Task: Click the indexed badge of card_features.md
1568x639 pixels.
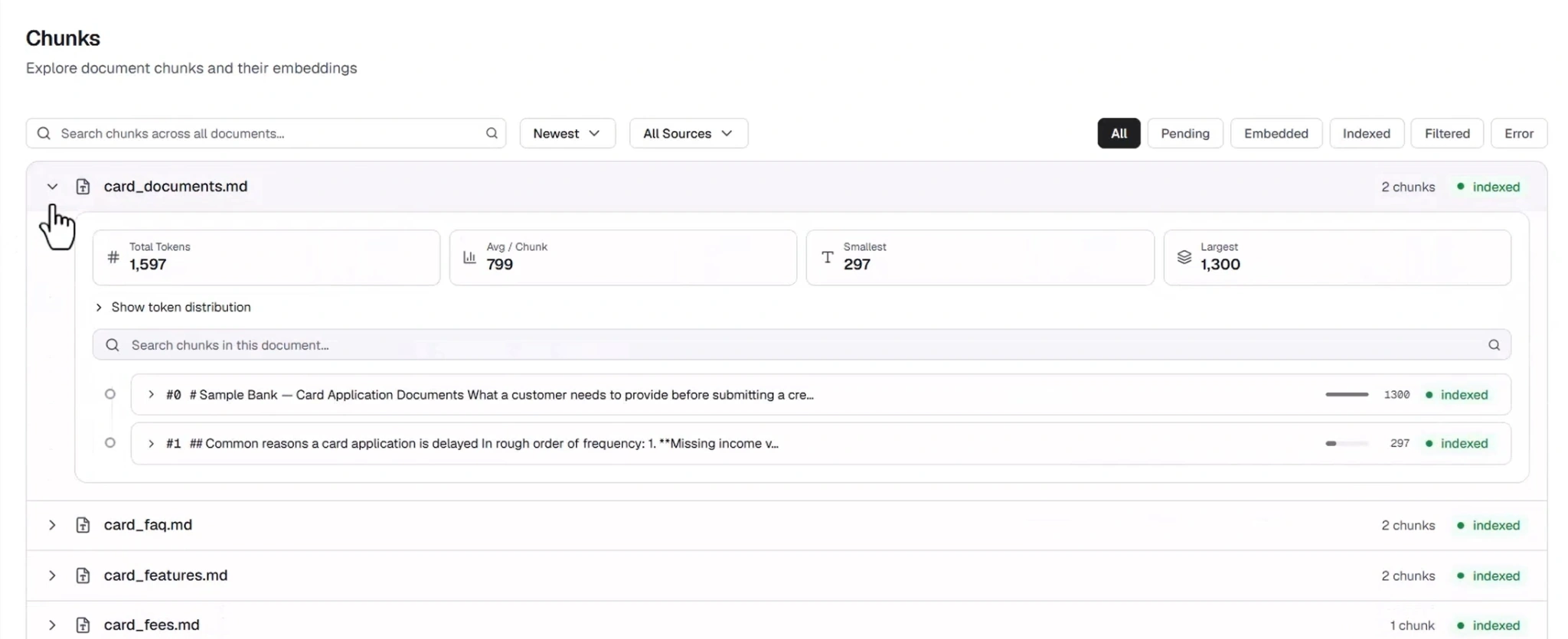Action: coord(1488,575)
